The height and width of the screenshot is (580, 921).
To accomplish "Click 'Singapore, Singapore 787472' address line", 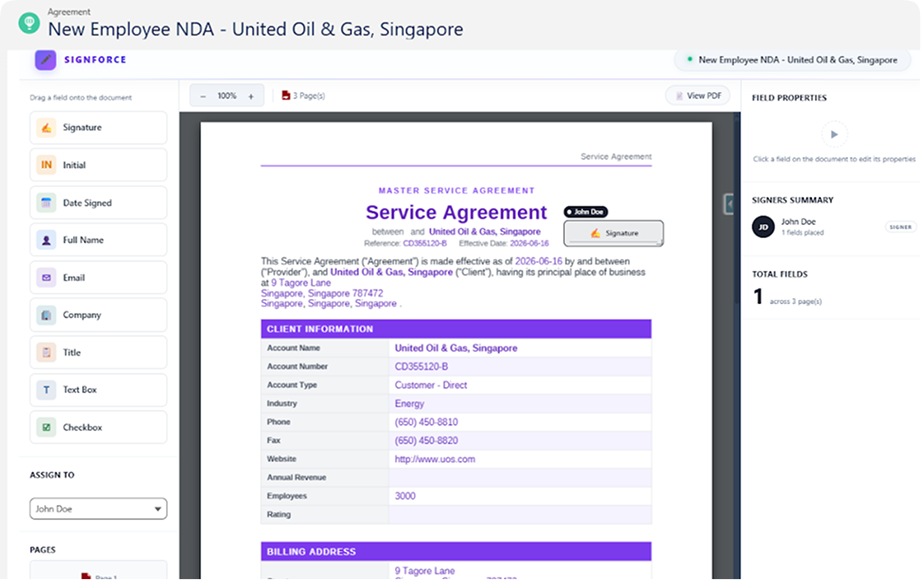I will [x=322, y=293].
